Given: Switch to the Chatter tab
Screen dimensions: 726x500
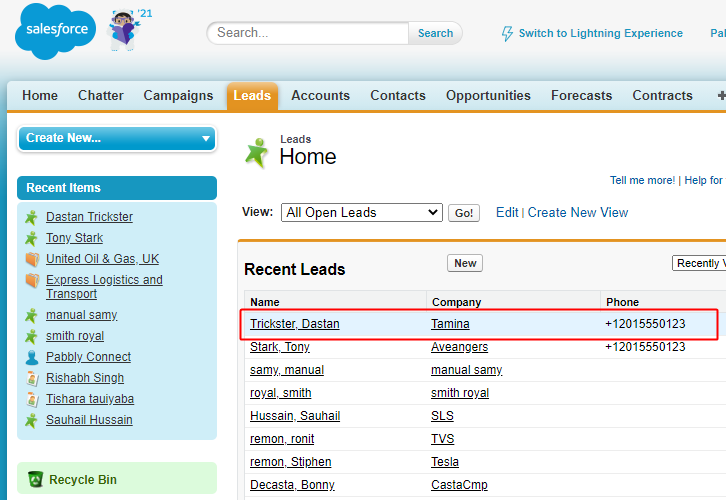Looking at the screenshot, I should (x=100, y=95).
